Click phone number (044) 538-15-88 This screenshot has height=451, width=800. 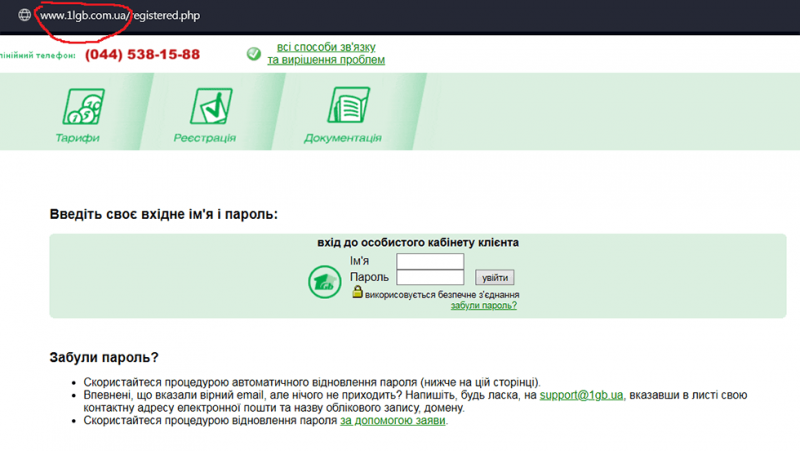[142, 55]
